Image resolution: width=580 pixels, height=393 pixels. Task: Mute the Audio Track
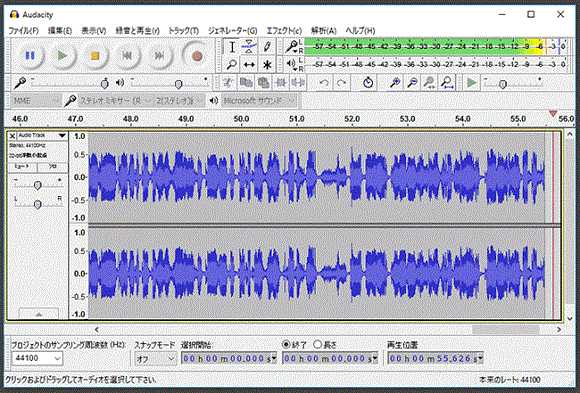point(22,167)
